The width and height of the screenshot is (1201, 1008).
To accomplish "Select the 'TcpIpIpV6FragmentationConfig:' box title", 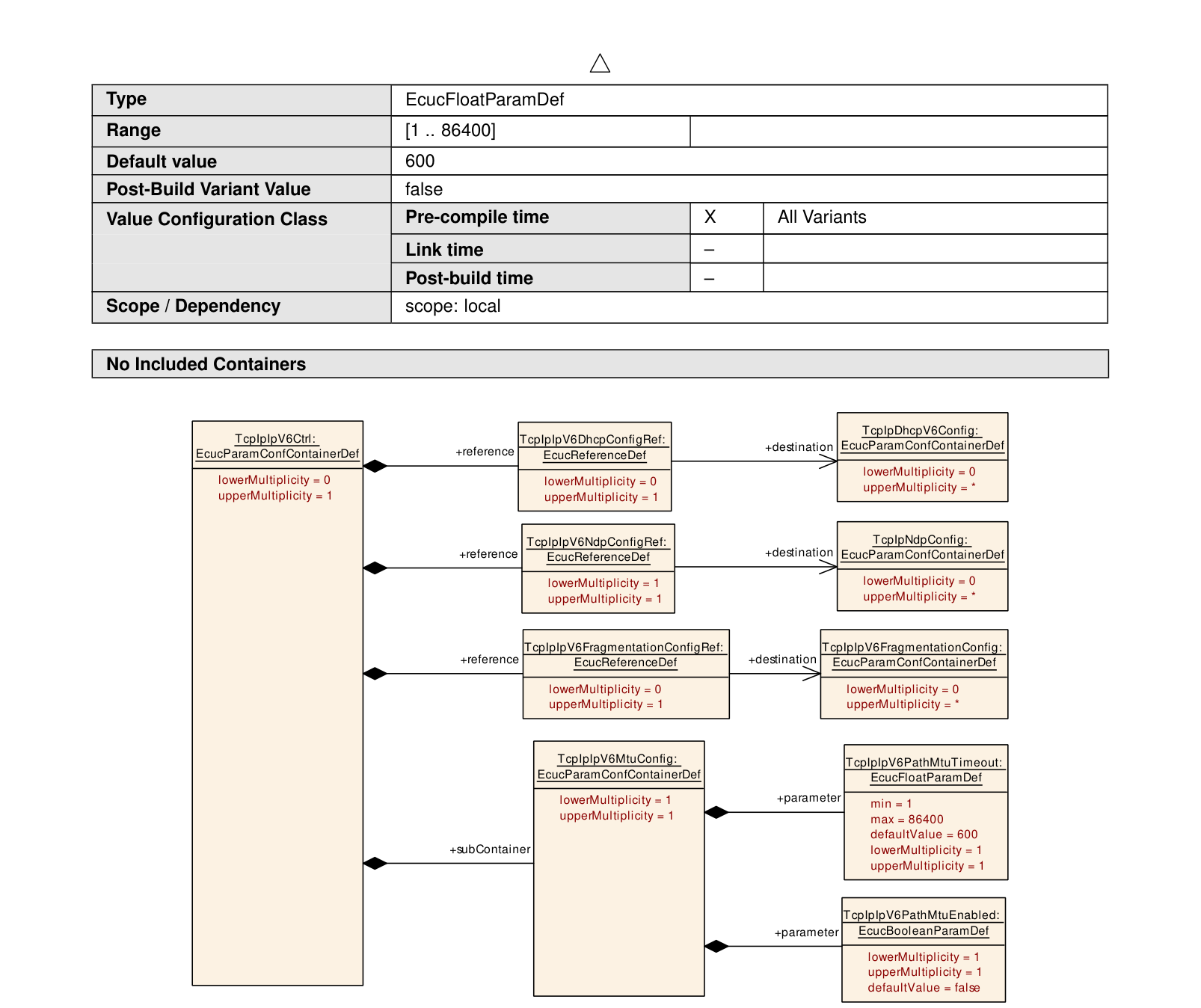I will (912, 648).
